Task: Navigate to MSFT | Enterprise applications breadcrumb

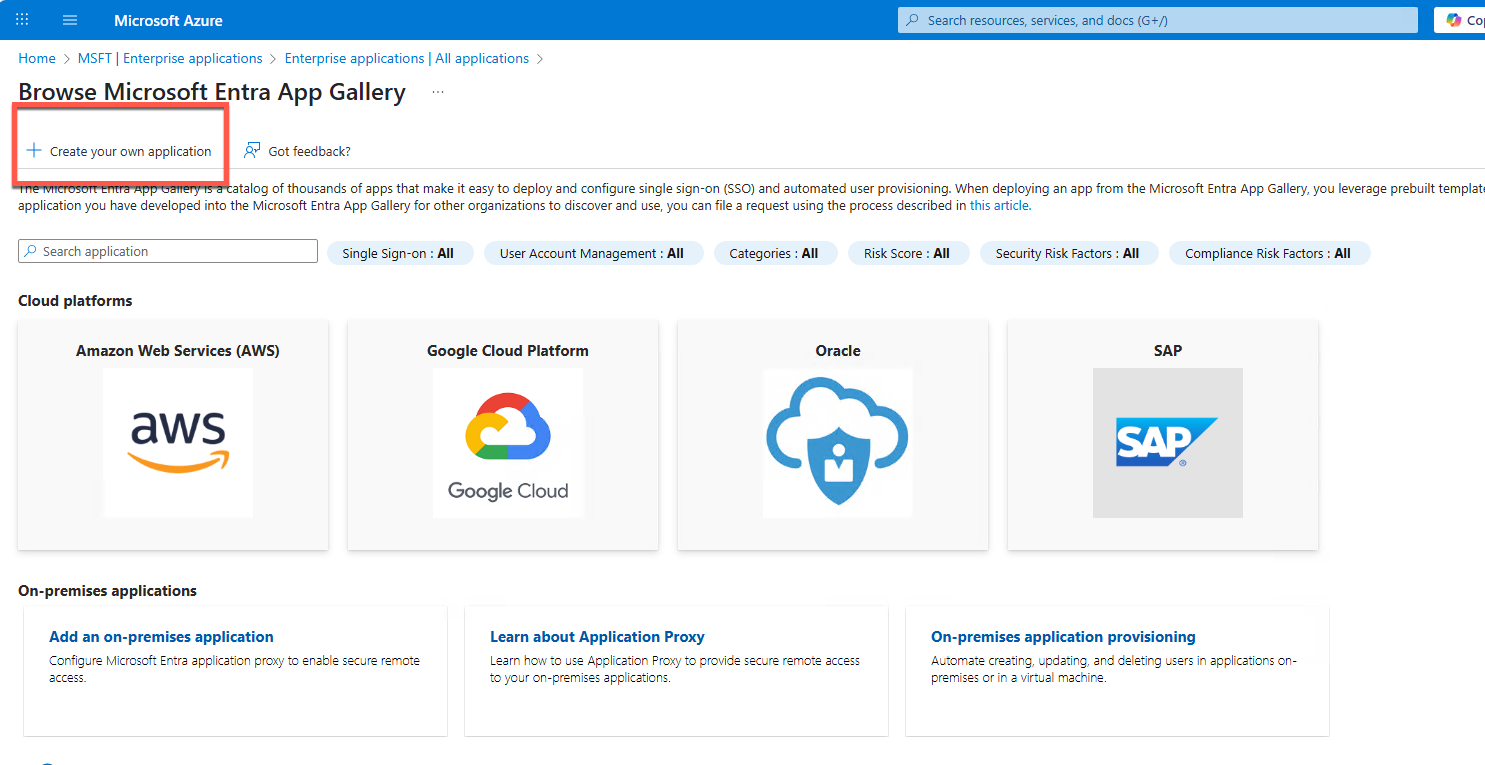Action: pos(170,58)
